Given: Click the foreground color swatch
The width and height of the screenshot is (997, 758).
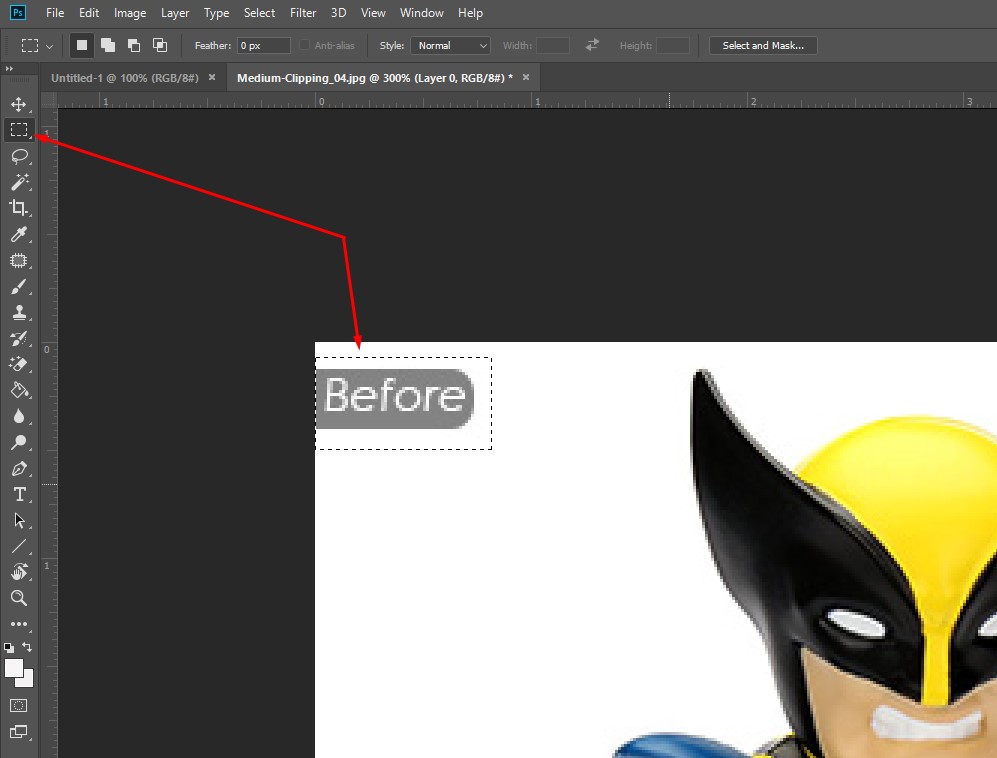Looking at the screenshot, I should [x=14, y=668].
